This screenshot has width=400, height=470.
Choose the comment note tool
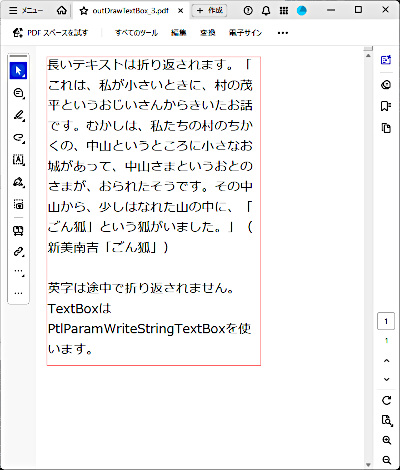tap(18, 93)
